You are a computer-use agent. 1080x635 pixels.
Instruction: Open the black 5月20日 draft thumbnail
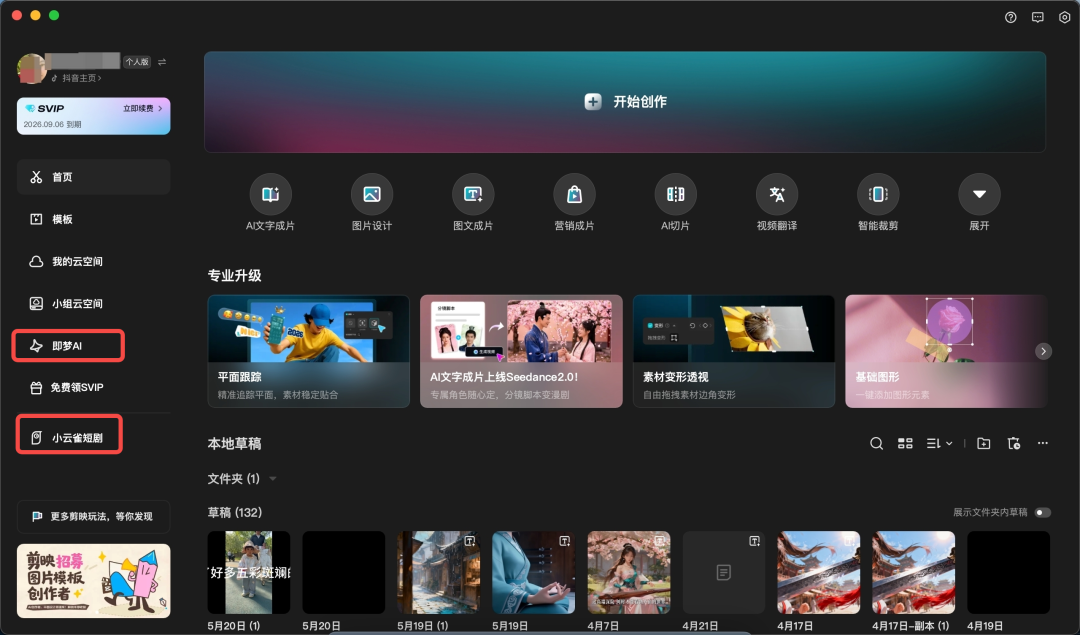tap(344, 572)
